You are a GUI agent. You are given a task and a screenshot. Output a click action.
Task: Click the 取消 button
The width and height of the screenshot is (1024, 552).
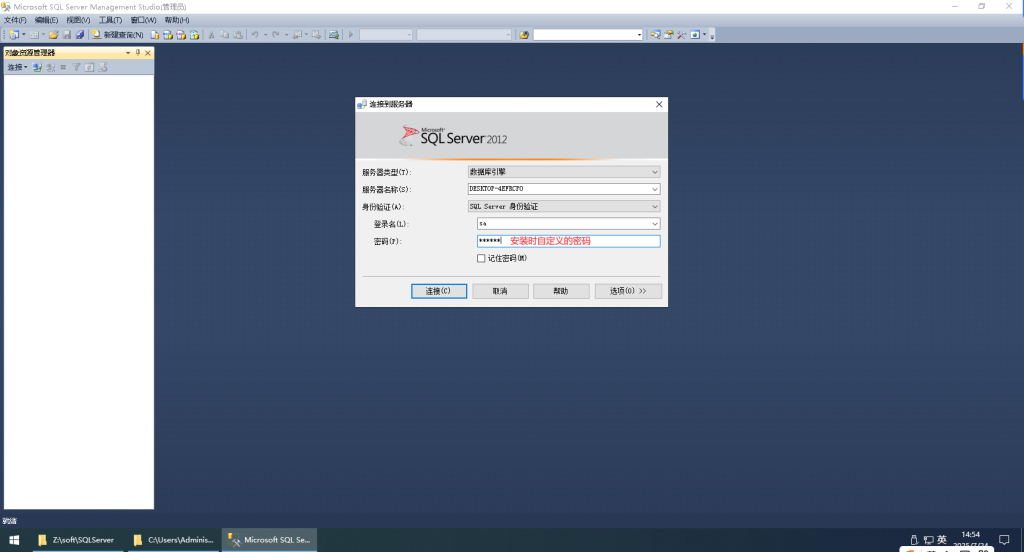coord(500,291)
